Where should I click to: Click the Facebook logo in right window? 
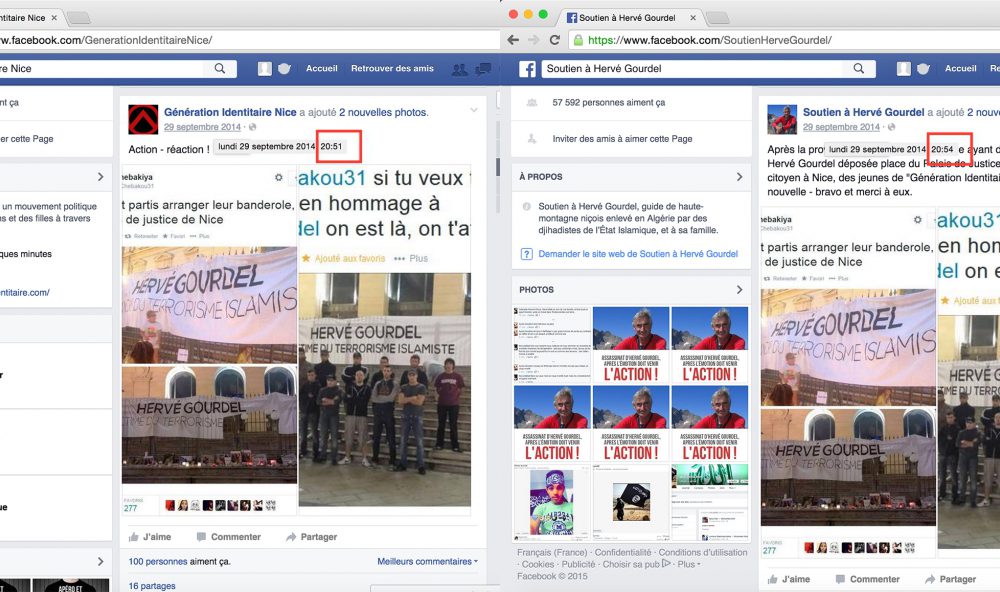(527, 69)
